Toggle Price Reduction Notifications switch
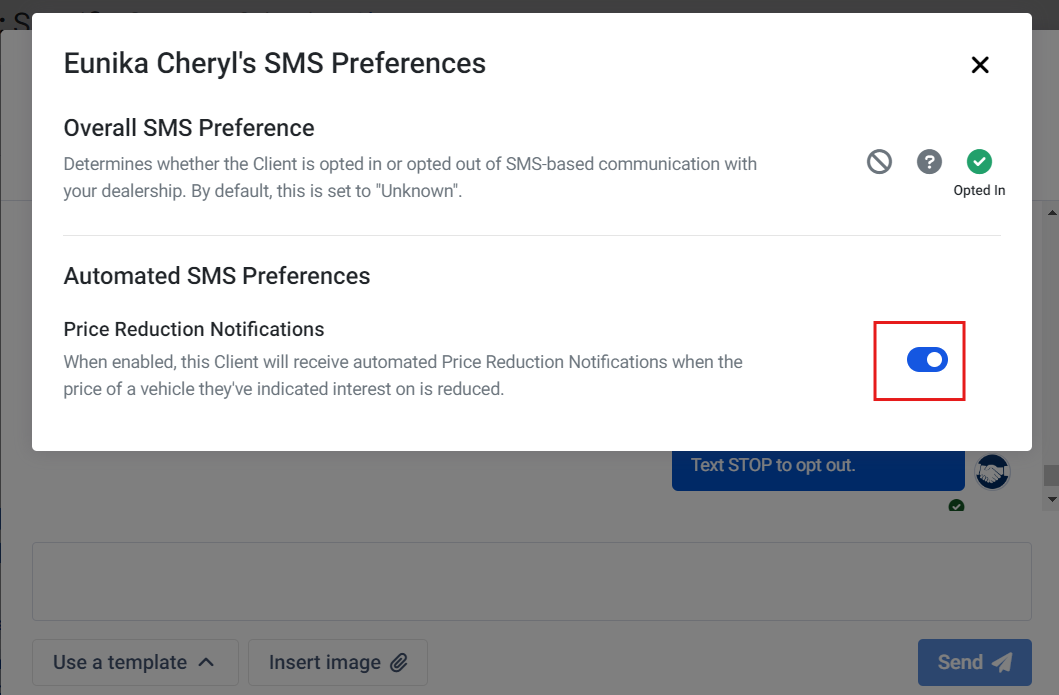The width and height of the screenshot is (1059, 695). (927, 360)
